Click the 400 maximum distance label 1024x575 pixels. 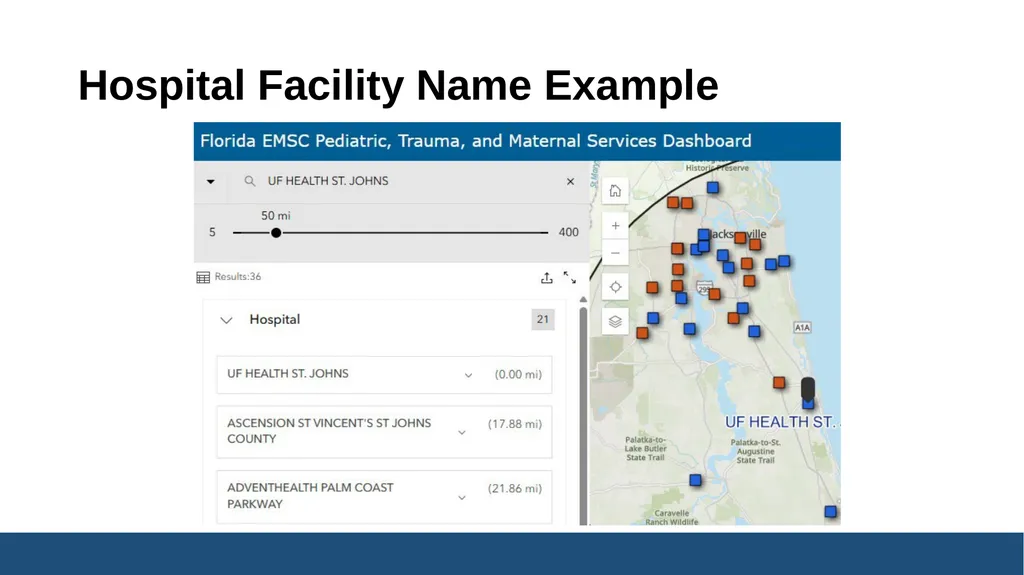click(569, 232)
